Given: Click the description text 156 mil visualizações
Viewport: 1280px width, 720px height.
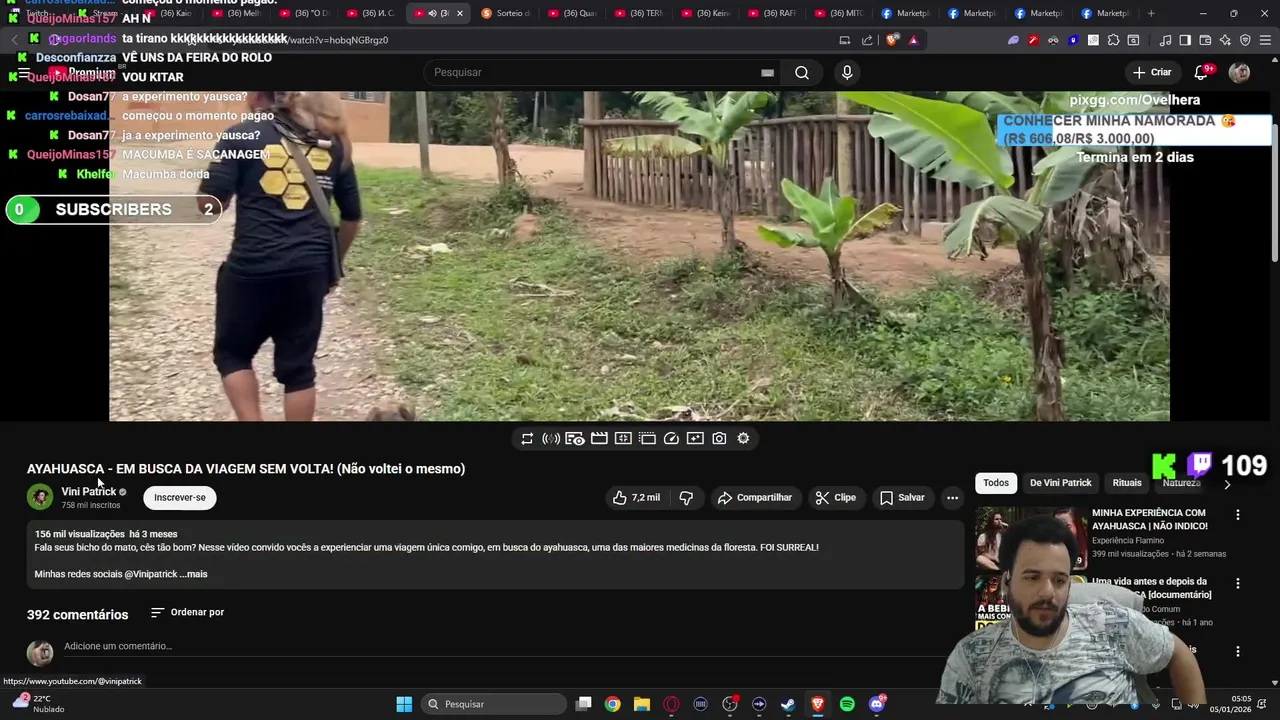Looking at the screenshot, I should click(x=80, y=534).
